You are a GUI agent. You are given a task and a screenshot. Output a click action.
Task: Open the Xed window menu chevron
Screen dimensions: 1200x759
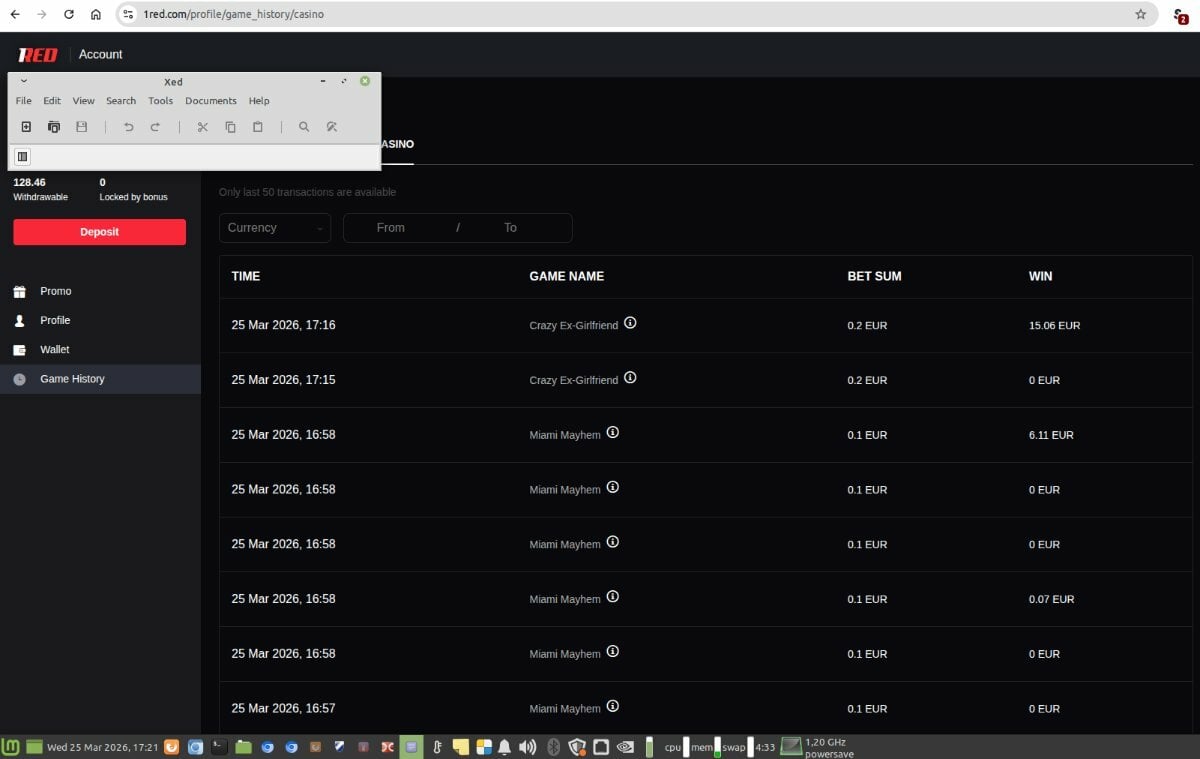pos(24,81)
